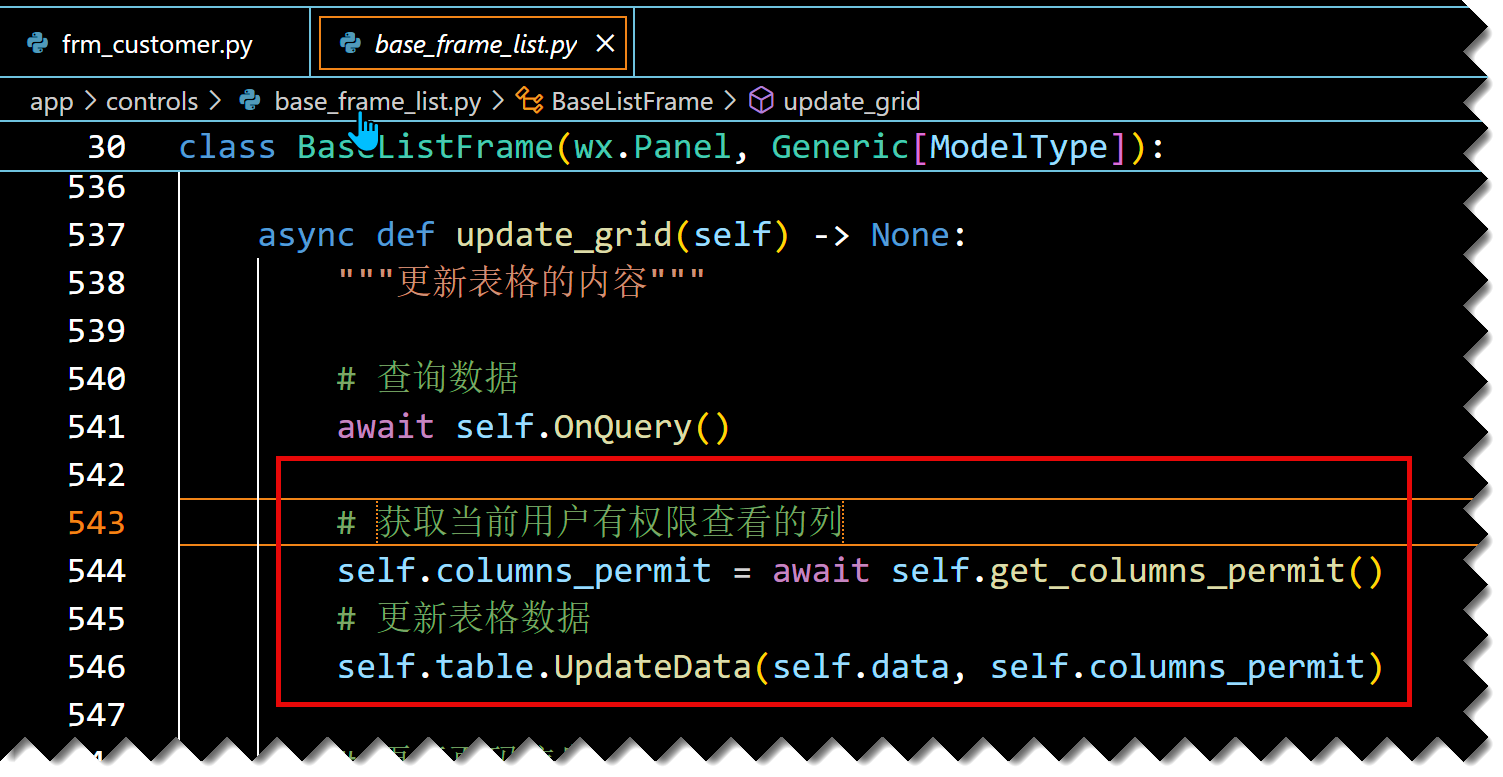Click the get_columns_permit method call
This screenshot has height=777, width=1503.
(x=1166, y=571)
